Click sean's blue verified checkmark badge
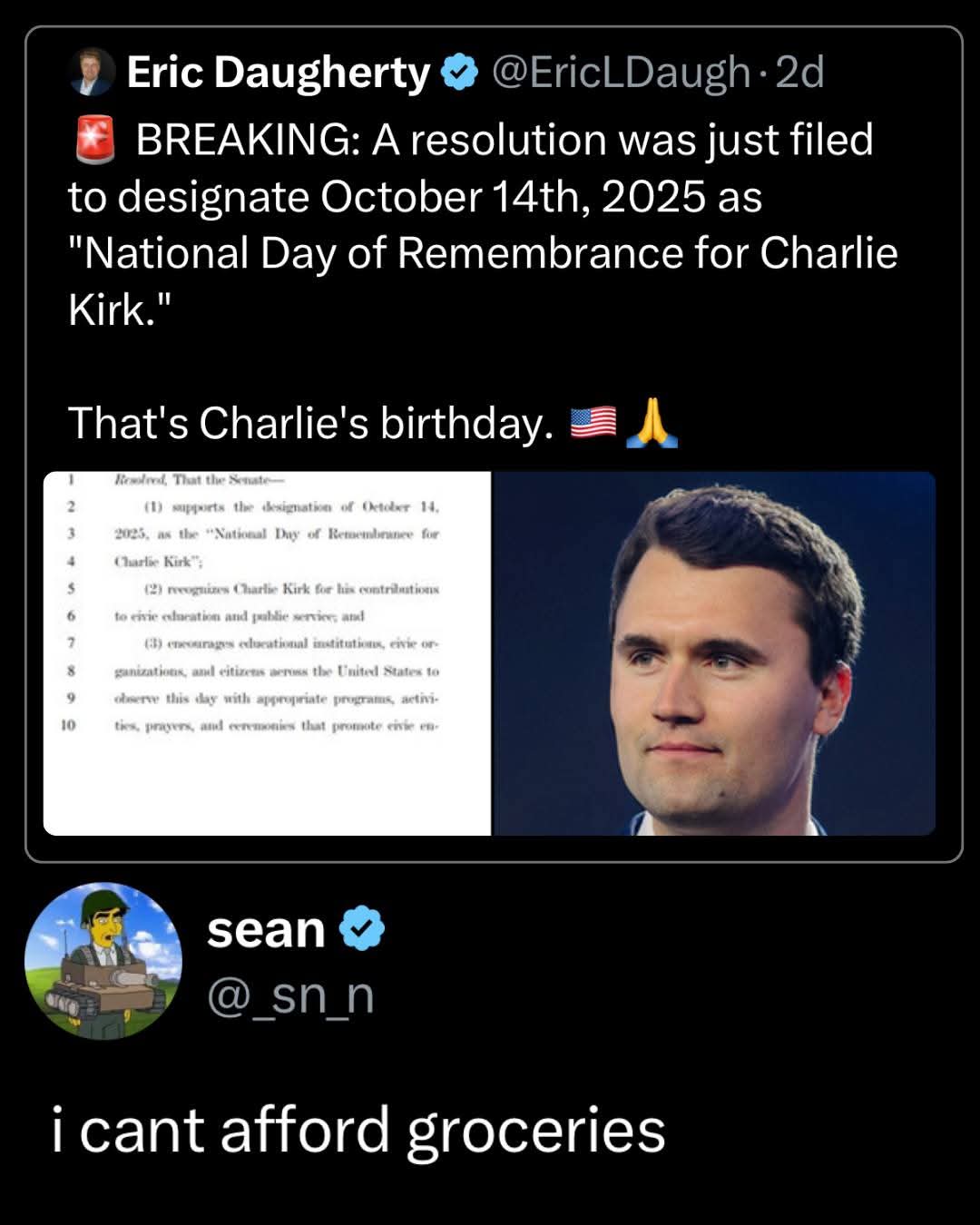 tap(362, 929)
